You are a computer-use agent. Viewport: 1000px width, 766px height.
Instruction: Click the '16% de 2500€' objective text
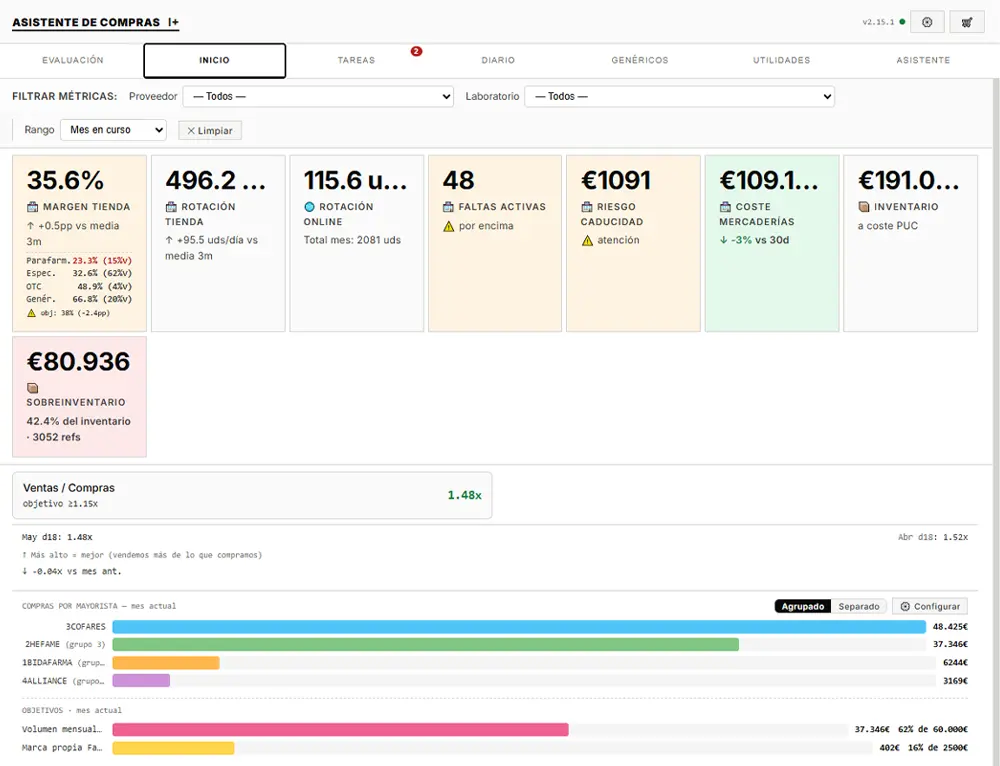(938, 748)
